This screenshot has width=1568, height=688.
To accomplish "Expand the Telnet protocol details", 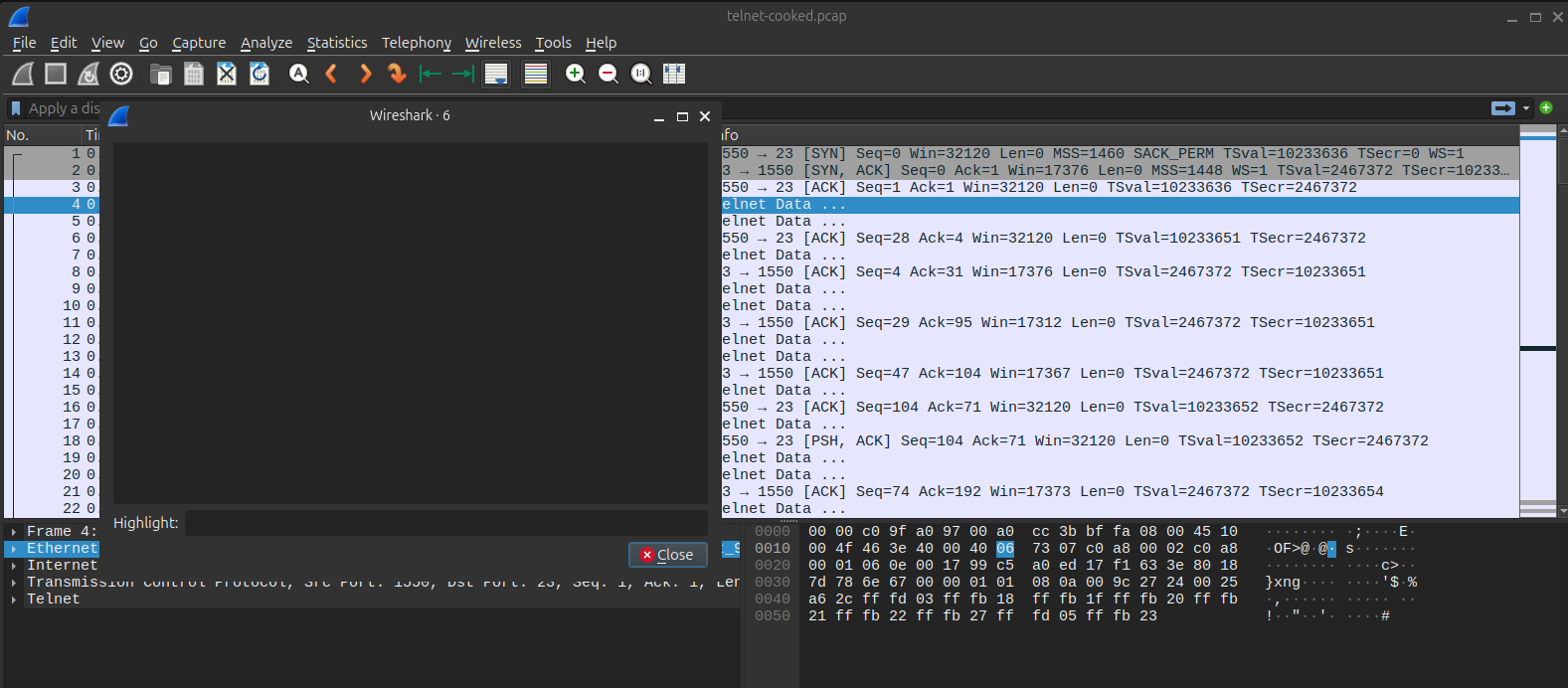I will click(14, 600).
